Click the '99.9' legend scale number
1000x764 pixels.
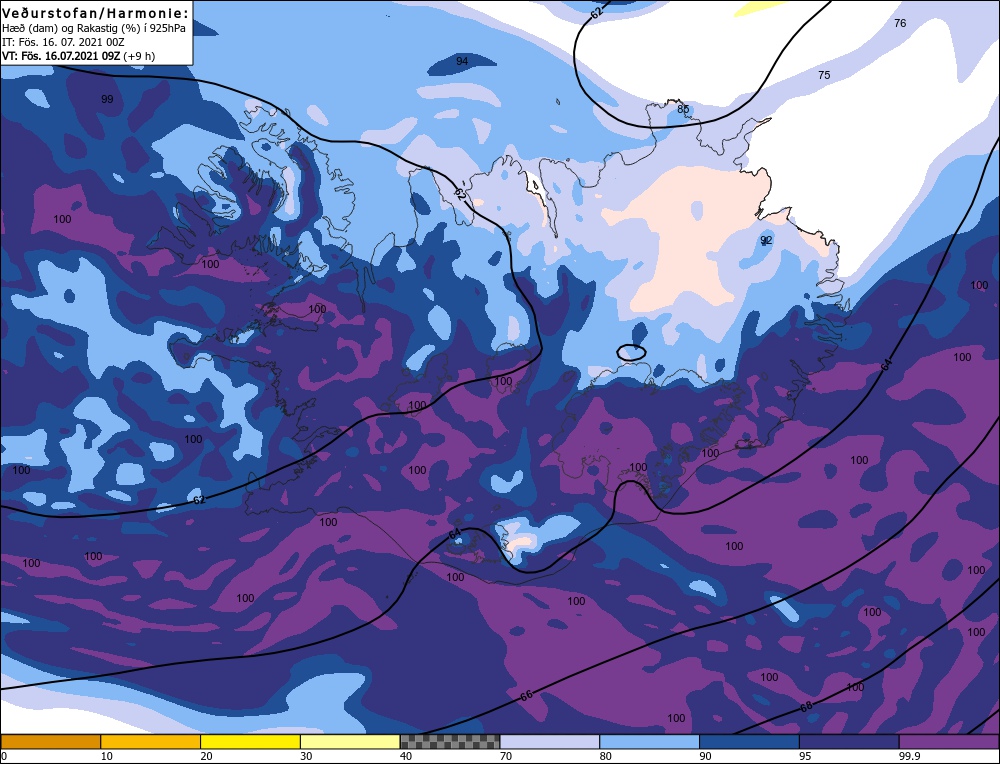(908, 756)
